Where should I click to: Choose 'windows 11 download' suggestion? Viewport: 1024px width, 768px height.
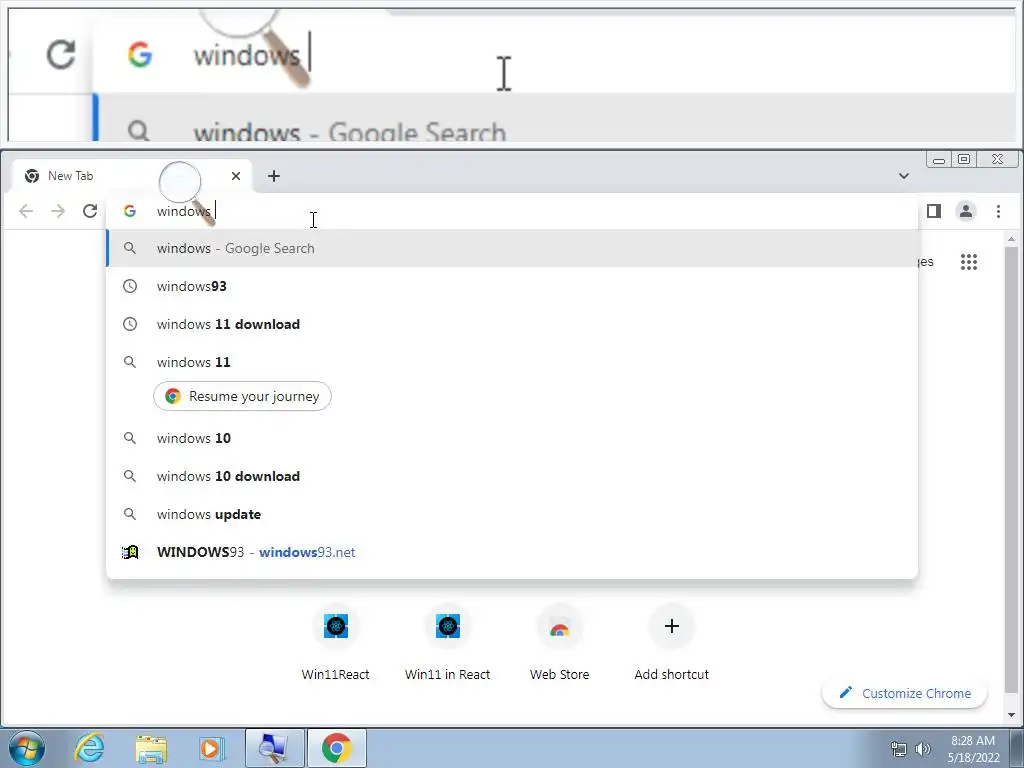[512, 324]
